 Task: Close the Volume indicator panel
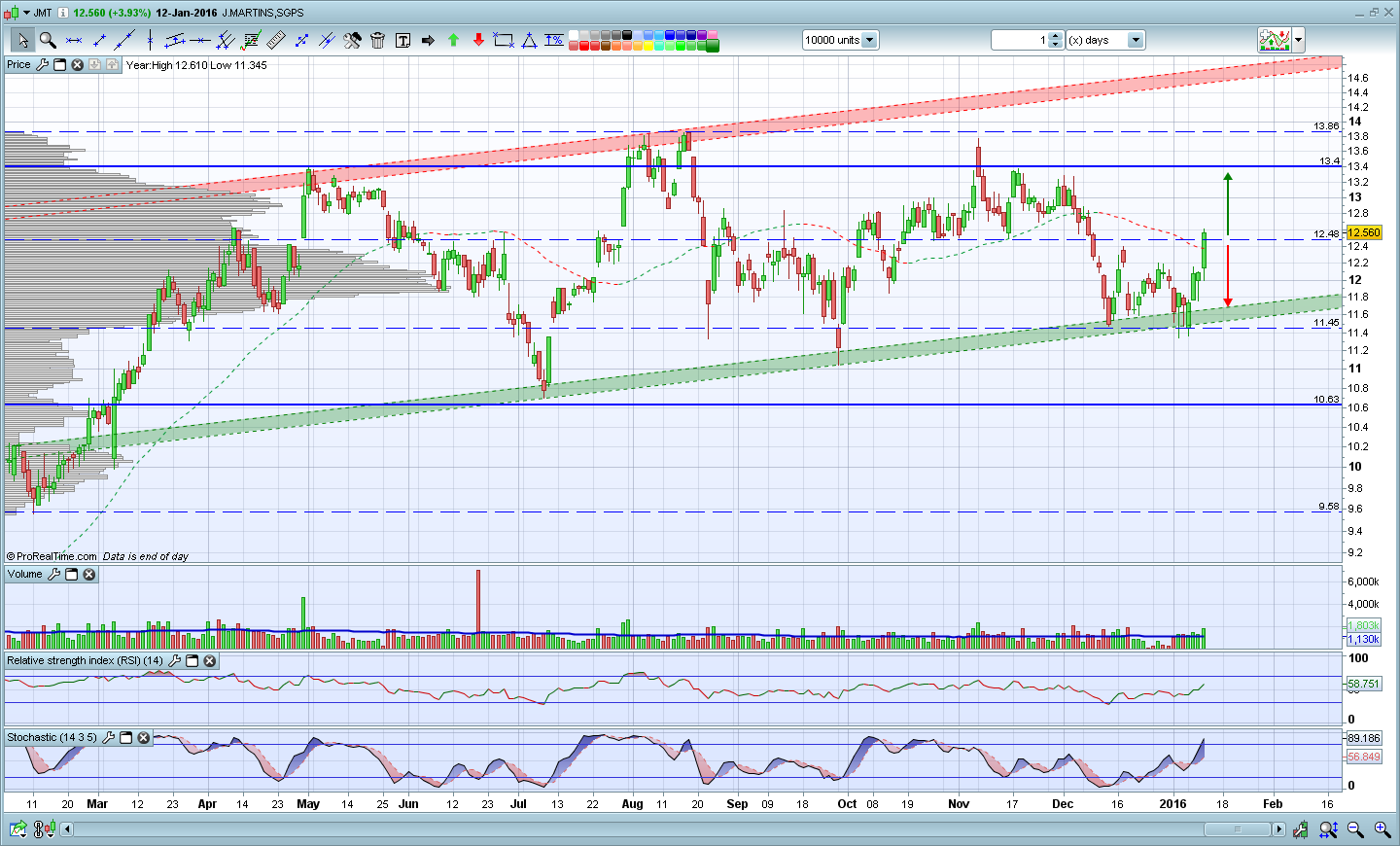coord(89,575)
